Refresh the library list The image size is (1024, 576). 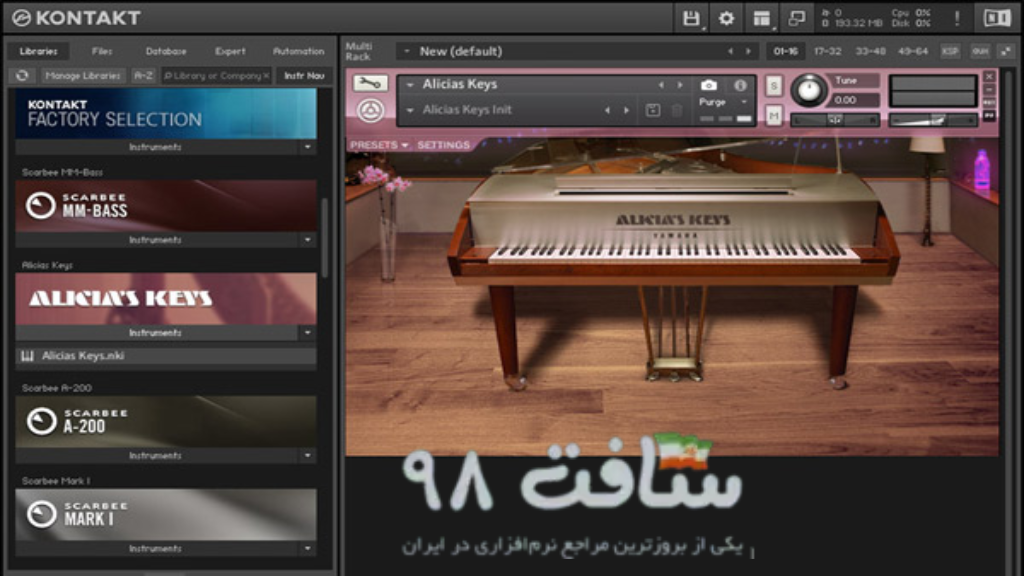point(22,76)
